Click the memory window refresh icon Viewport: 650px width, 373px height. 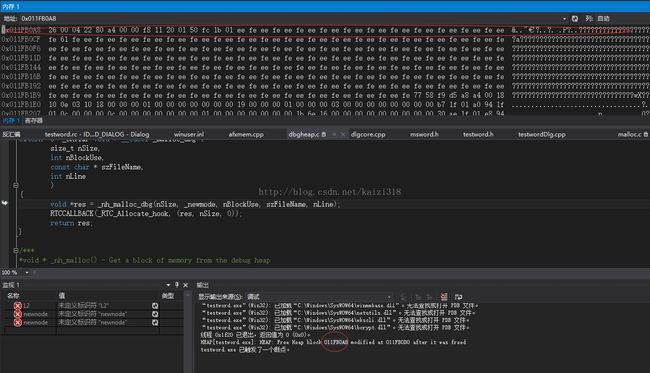coord(575,19)
